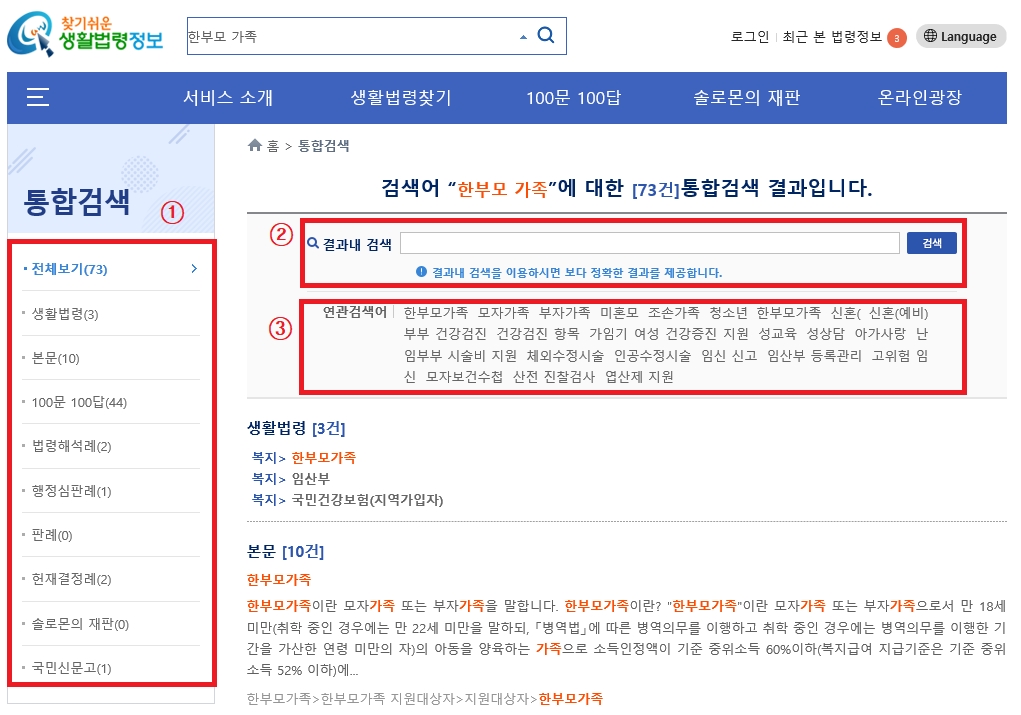Select 법령해석례(2) in sidebar
Screen dimensions: 1021x715
[x=71, y=446]
